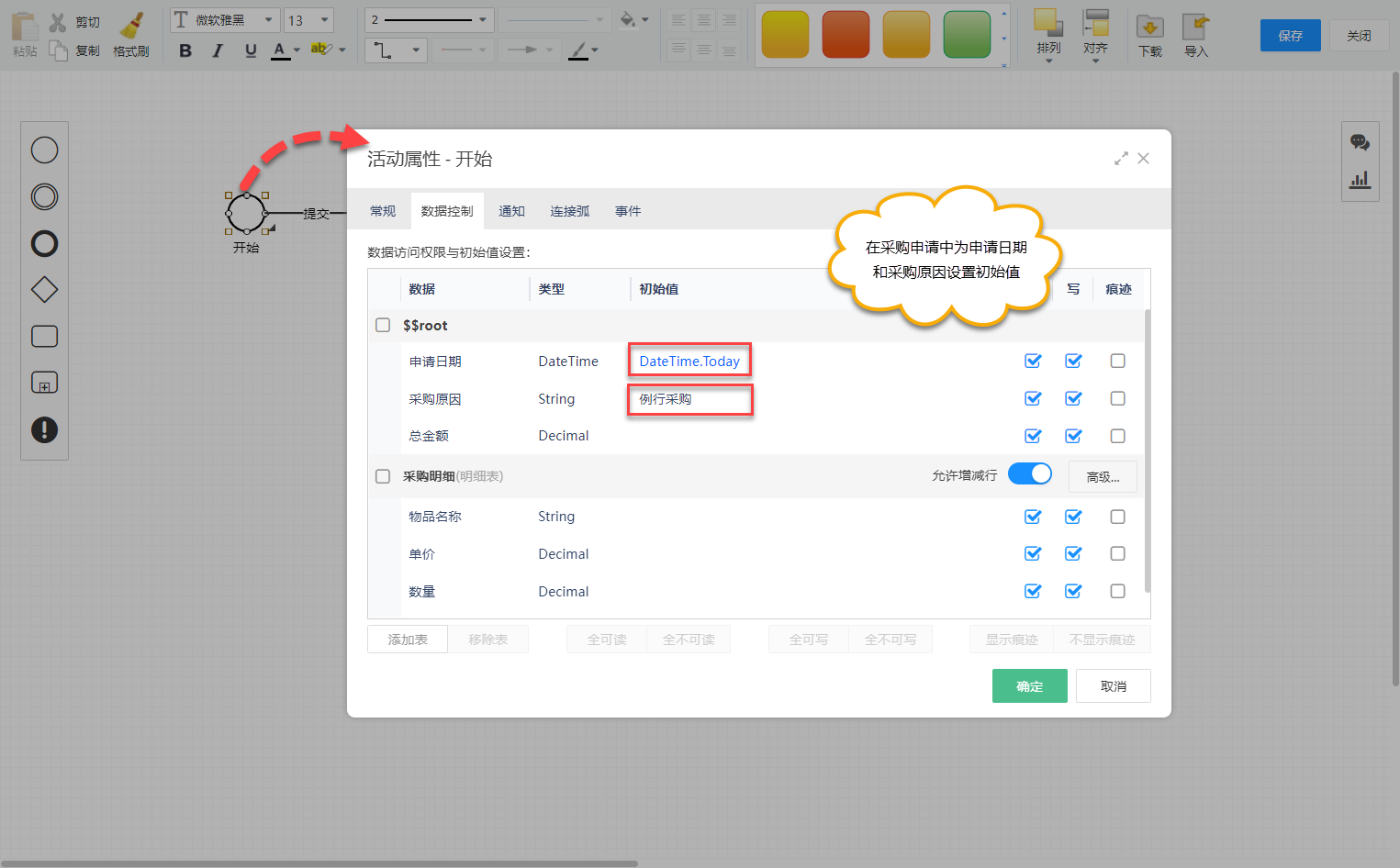Click the 例行采购 initial value field
1400x868 pixels.
[689, 399]
